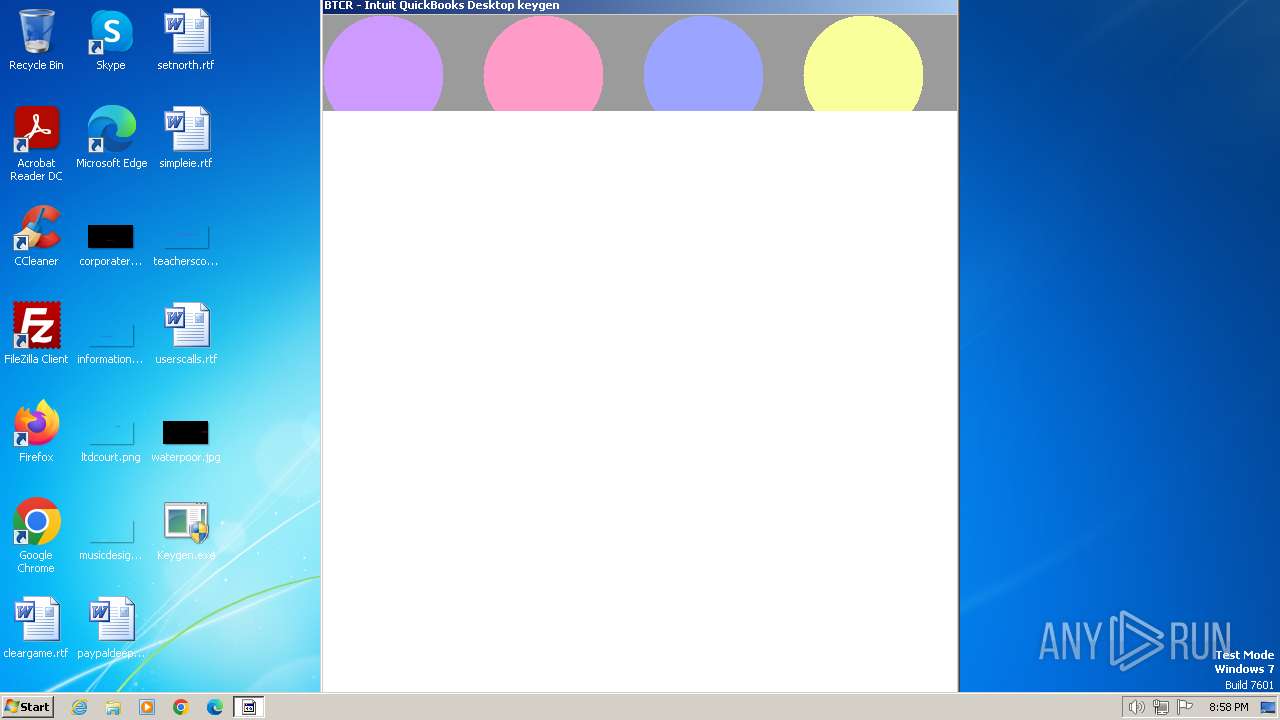Viewport: 1280px width, 720px height.
Task: Launch Microsoft Edge desktop shortcut
Action: 111,138
